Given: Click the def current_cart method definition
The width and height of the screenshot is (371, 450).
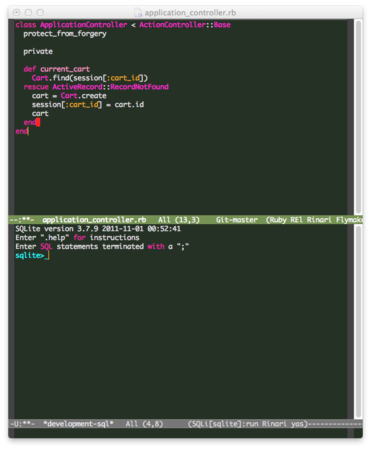Looking at the screenshot, I should coord(57,69).
